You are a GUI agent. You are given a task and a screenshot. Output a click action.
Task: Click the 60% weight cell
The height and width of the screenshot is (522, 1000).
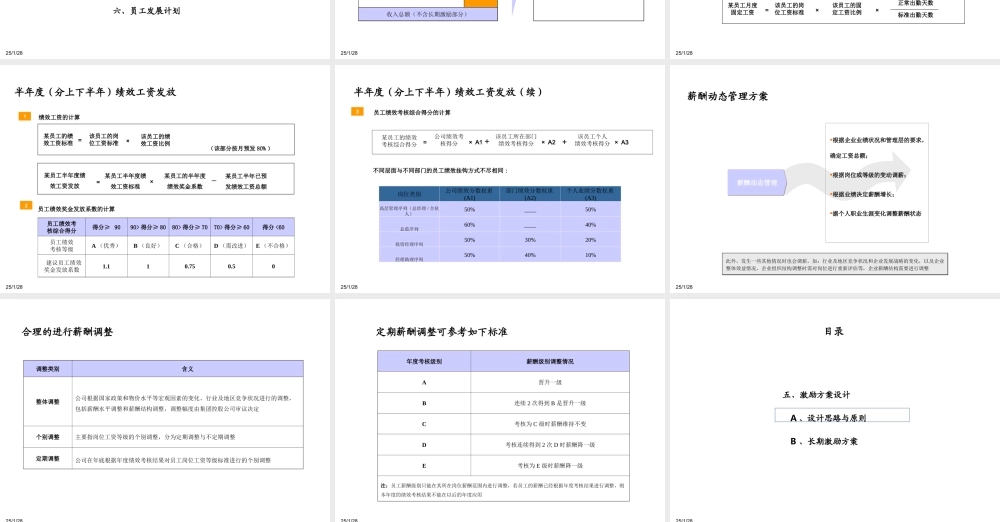pos(469,225)
